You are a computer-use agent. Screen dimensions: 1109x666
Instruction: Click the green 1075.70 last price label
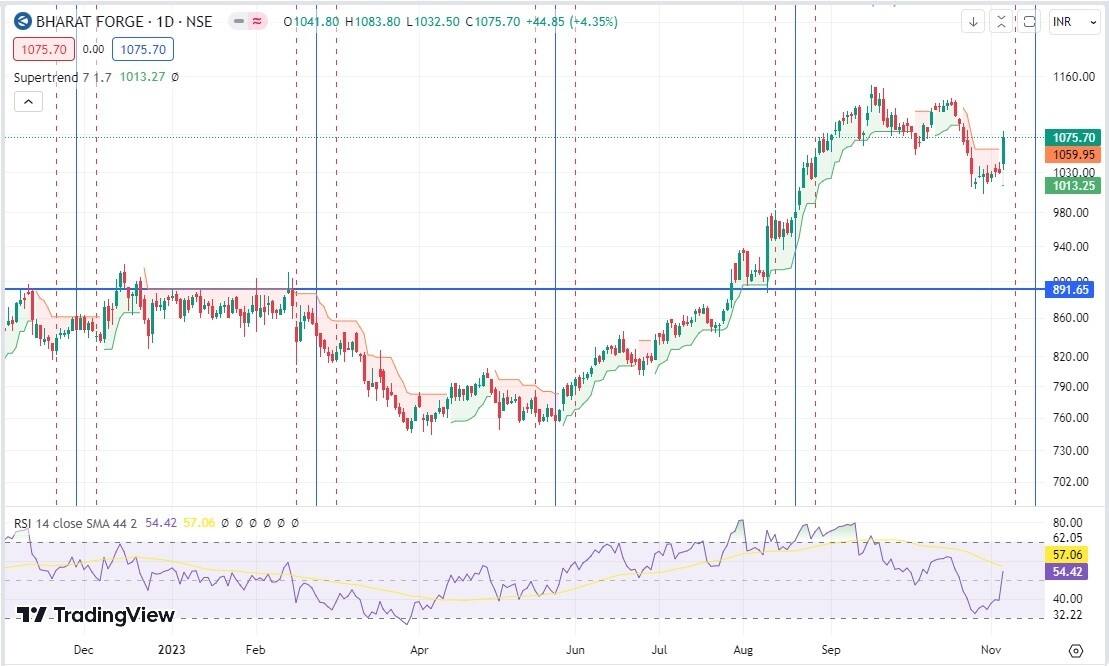(1073, 138)
